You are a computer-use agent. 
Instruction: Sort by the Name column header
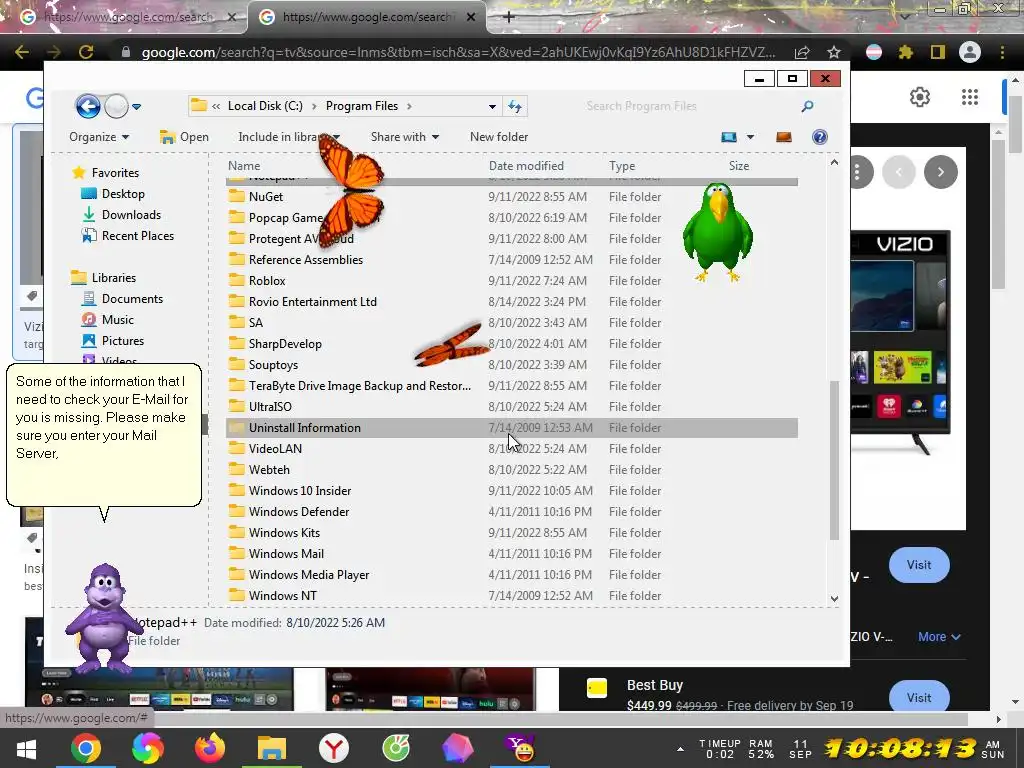[244, 166]
